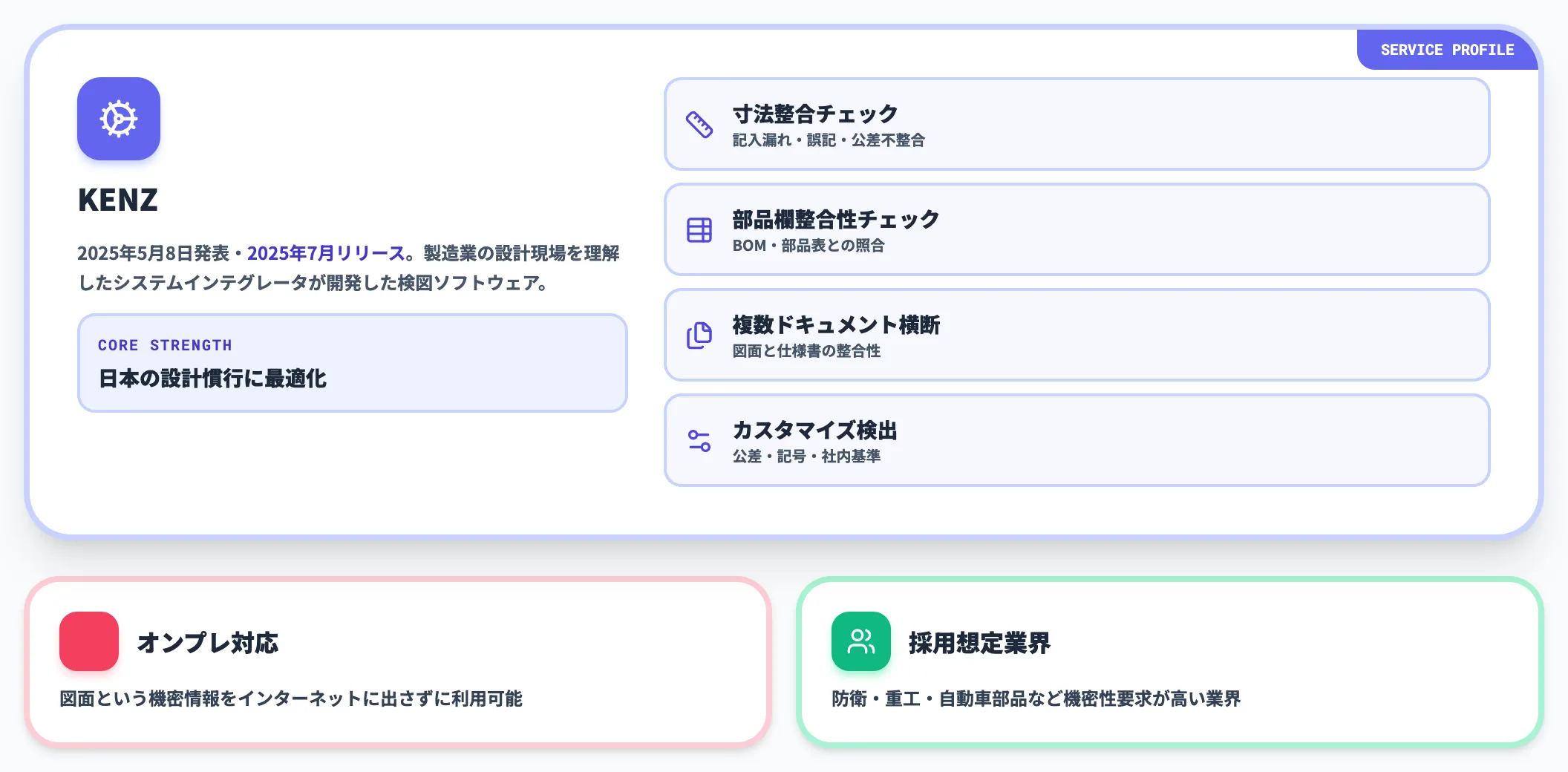This screenshot has height=772, width=1568.
Task: Click the subtitle BOM・部品表との照合
Action: point(808,246)
